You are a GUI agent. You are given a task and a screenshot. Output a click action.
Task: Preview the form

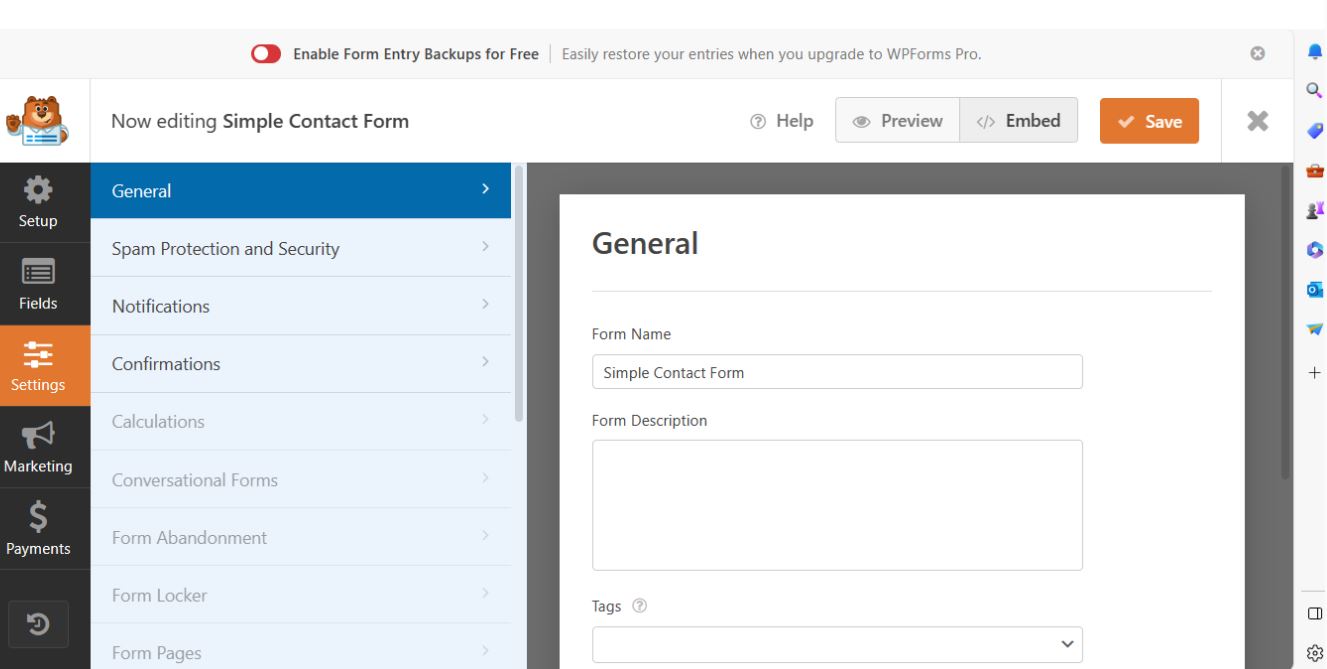tap(895, 120)
